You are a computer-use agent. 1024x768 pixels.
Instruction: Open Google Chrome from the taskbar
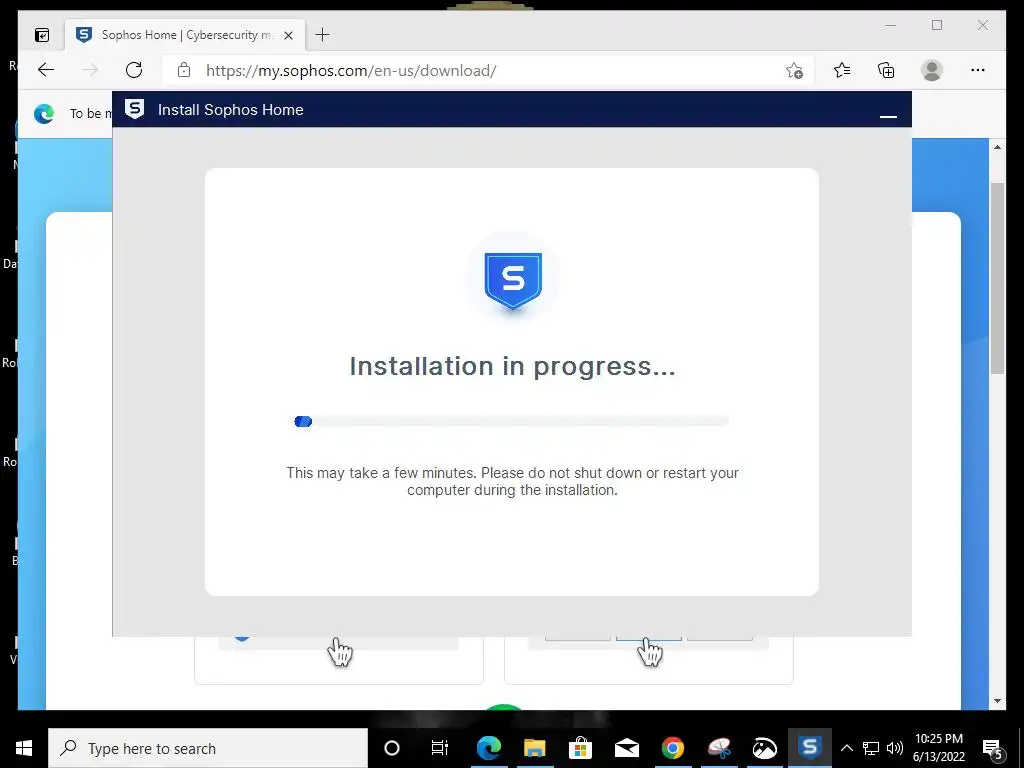click(x=673, y=748)
